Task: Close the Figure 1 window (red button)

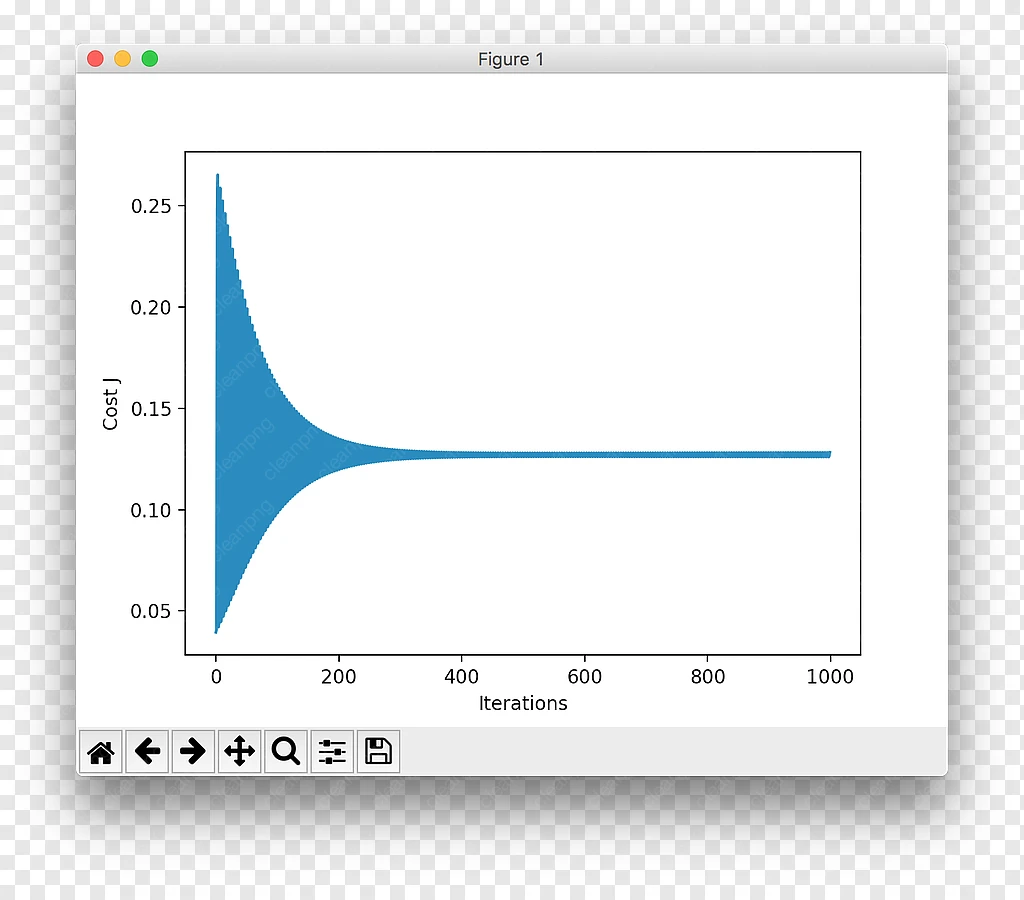Action: (95, 59)
